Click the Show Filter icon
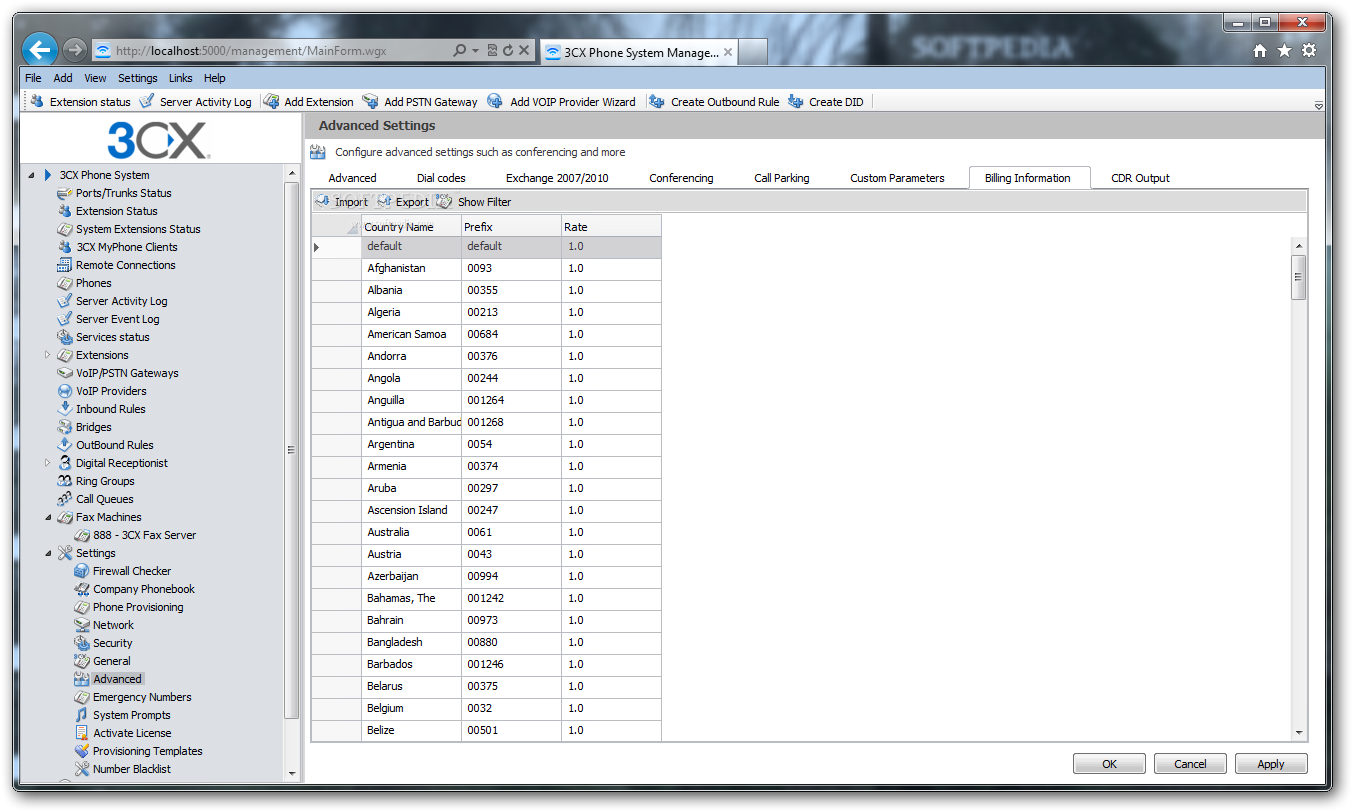This screenshot has width=1353, height=812. point(445,202)
